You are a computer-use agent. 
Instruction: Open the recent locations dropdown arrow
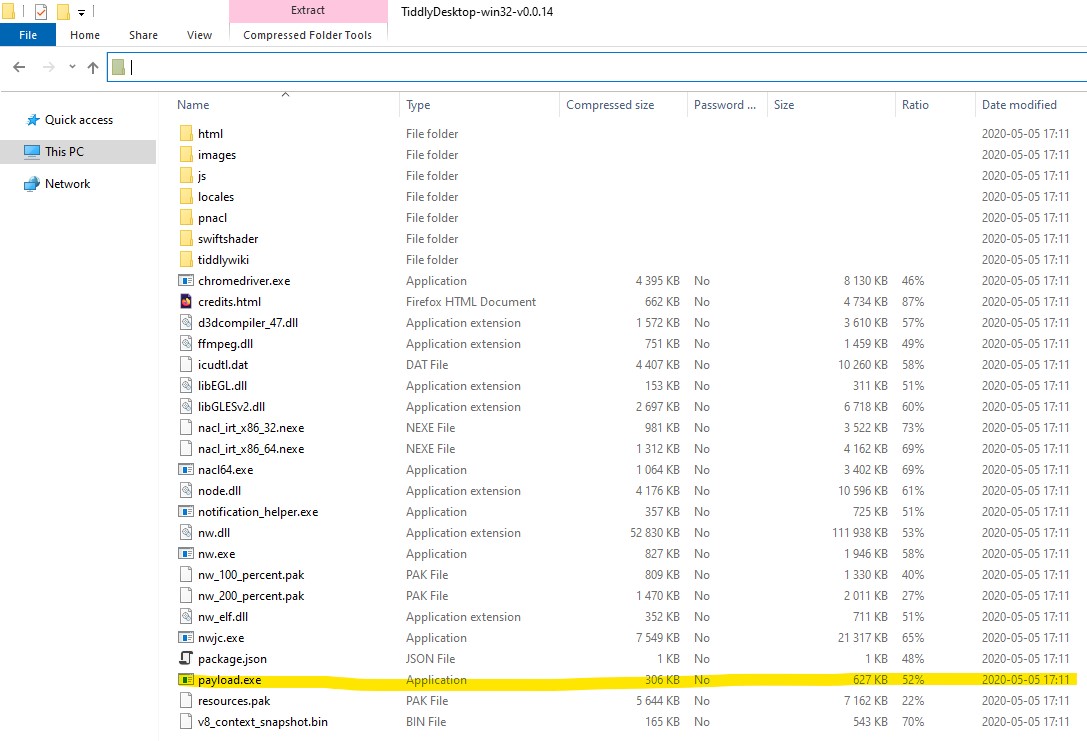(x=72, y=67)
